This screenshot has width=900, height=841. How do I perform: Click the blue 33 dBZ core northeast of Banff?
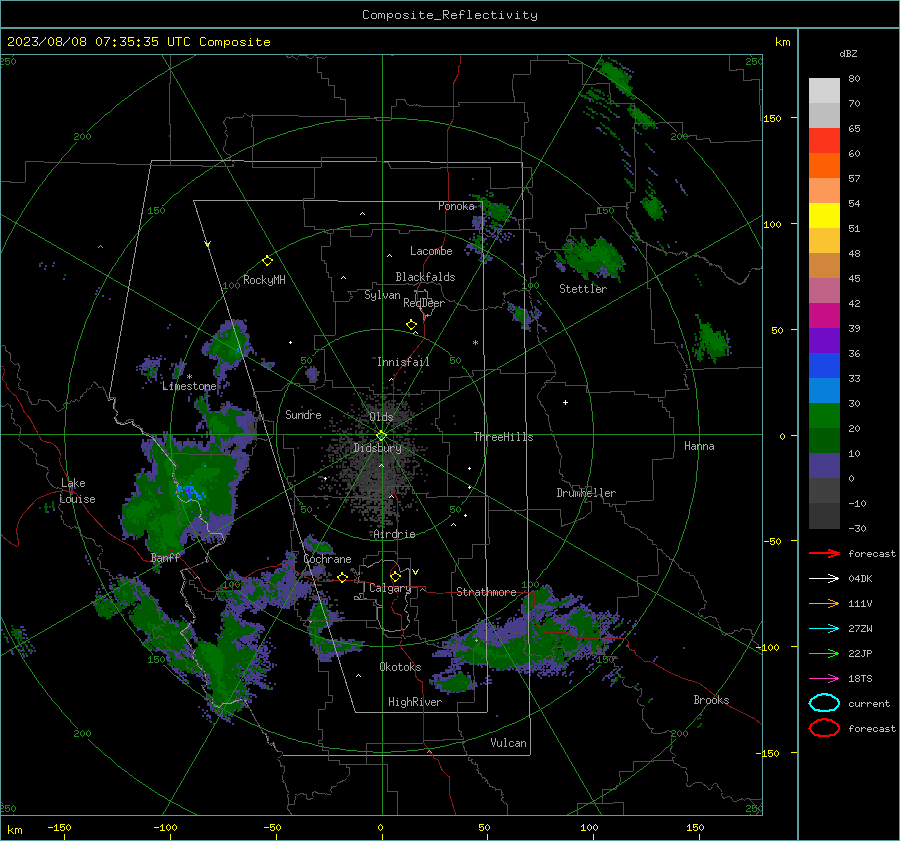pyautogui.click(x=189, y=492)
